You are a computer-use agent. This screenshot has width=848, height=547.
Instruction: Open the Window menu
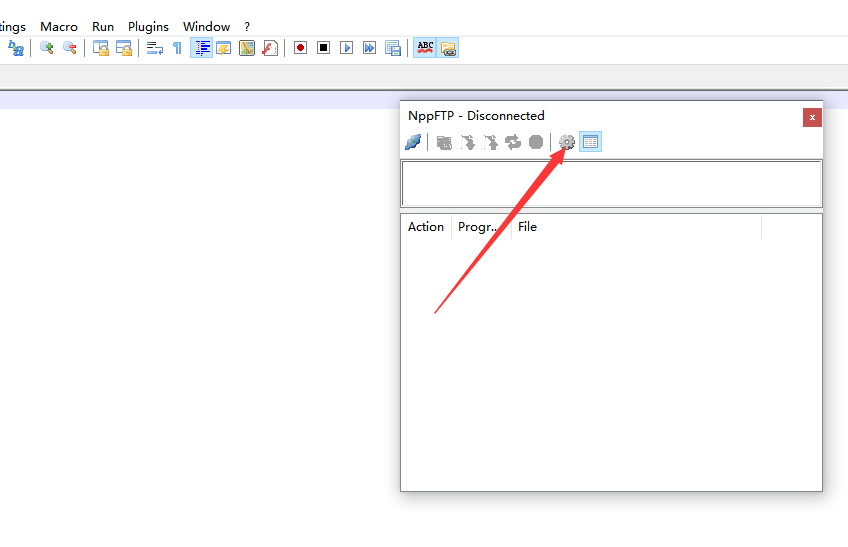tap(207, 27)
